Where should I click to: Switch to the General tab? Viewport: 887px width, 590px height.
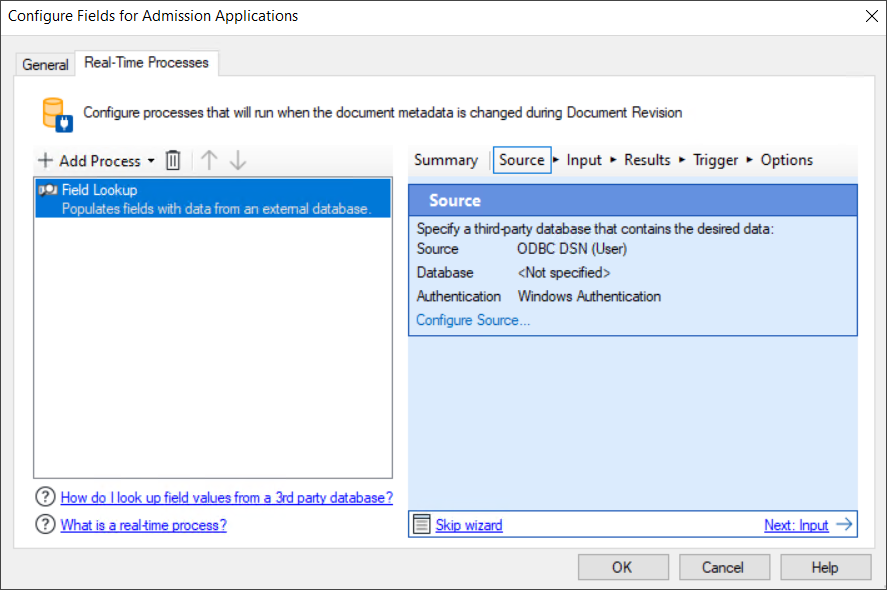tap(45, 64)
